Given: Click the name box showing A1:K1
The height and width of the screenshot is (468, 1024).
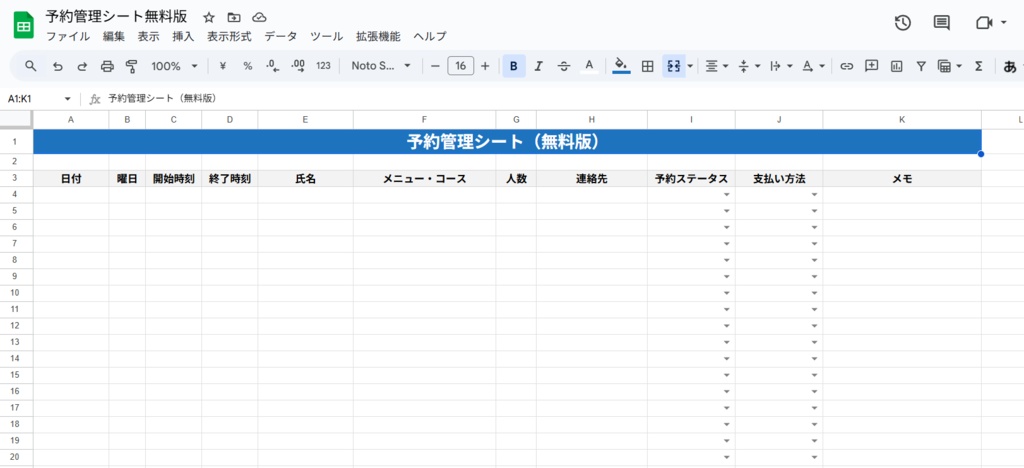Looking at the screenshot, I should 39,99.
